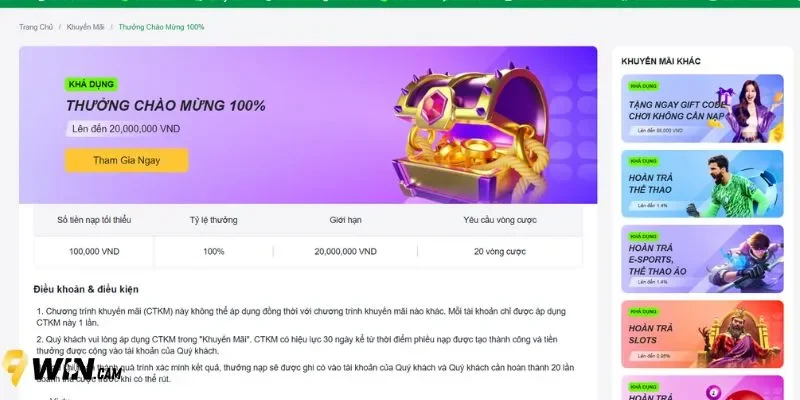Click the 100,000 VND minimum deposit cell

(x=94, y=252)
